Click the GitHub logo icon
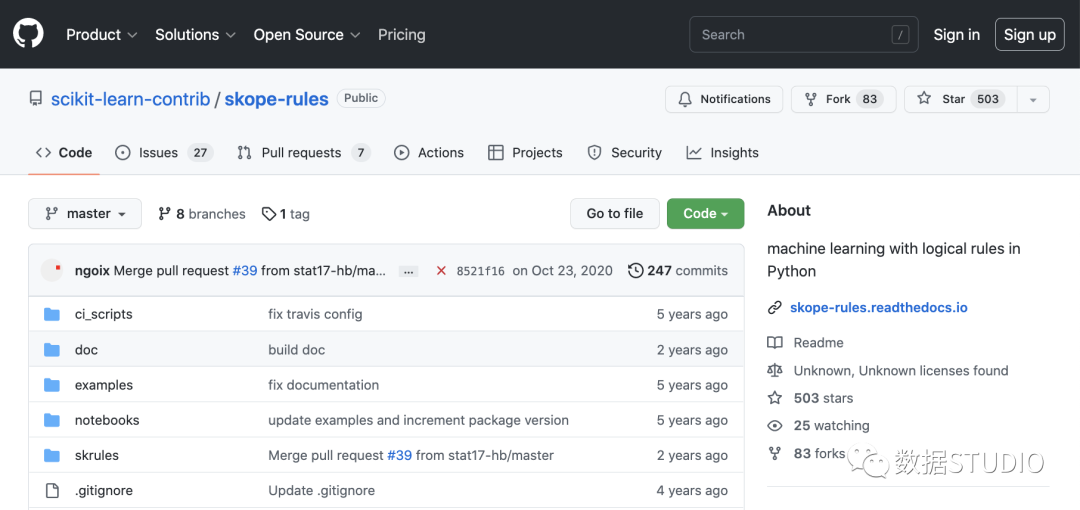This screenshot has height=510, width=1080. point(28,34)
